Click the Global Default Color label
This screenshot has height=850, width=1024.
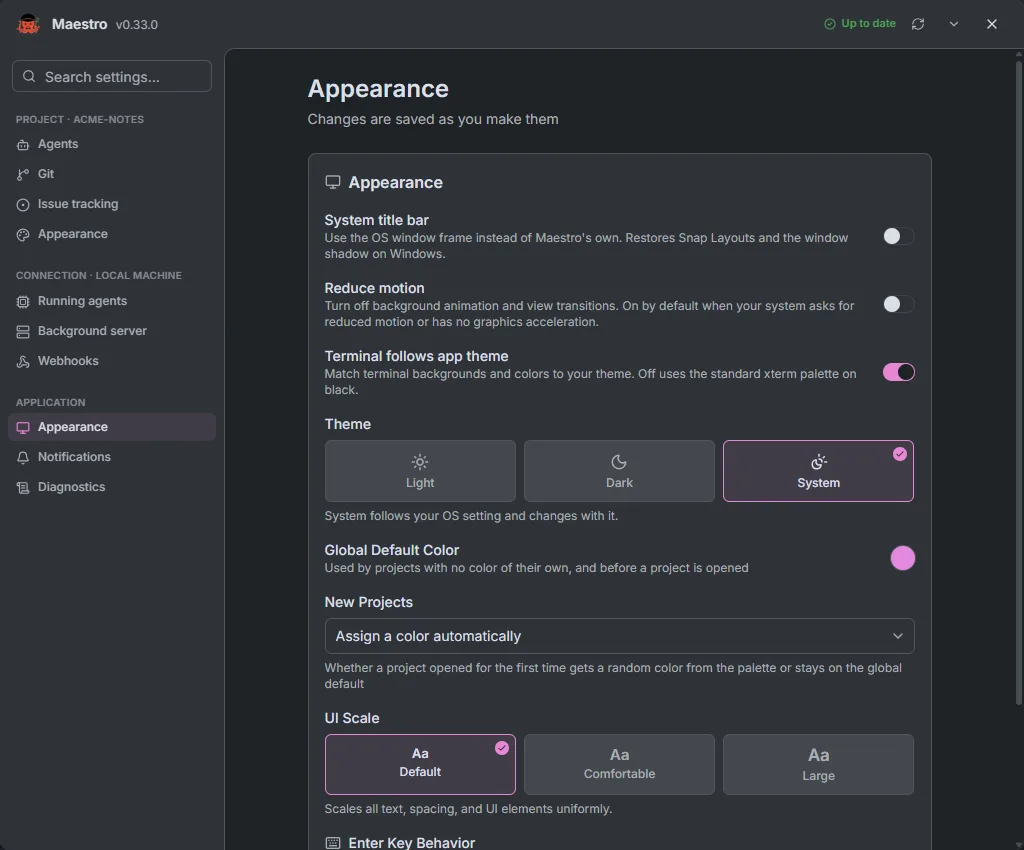392,550
